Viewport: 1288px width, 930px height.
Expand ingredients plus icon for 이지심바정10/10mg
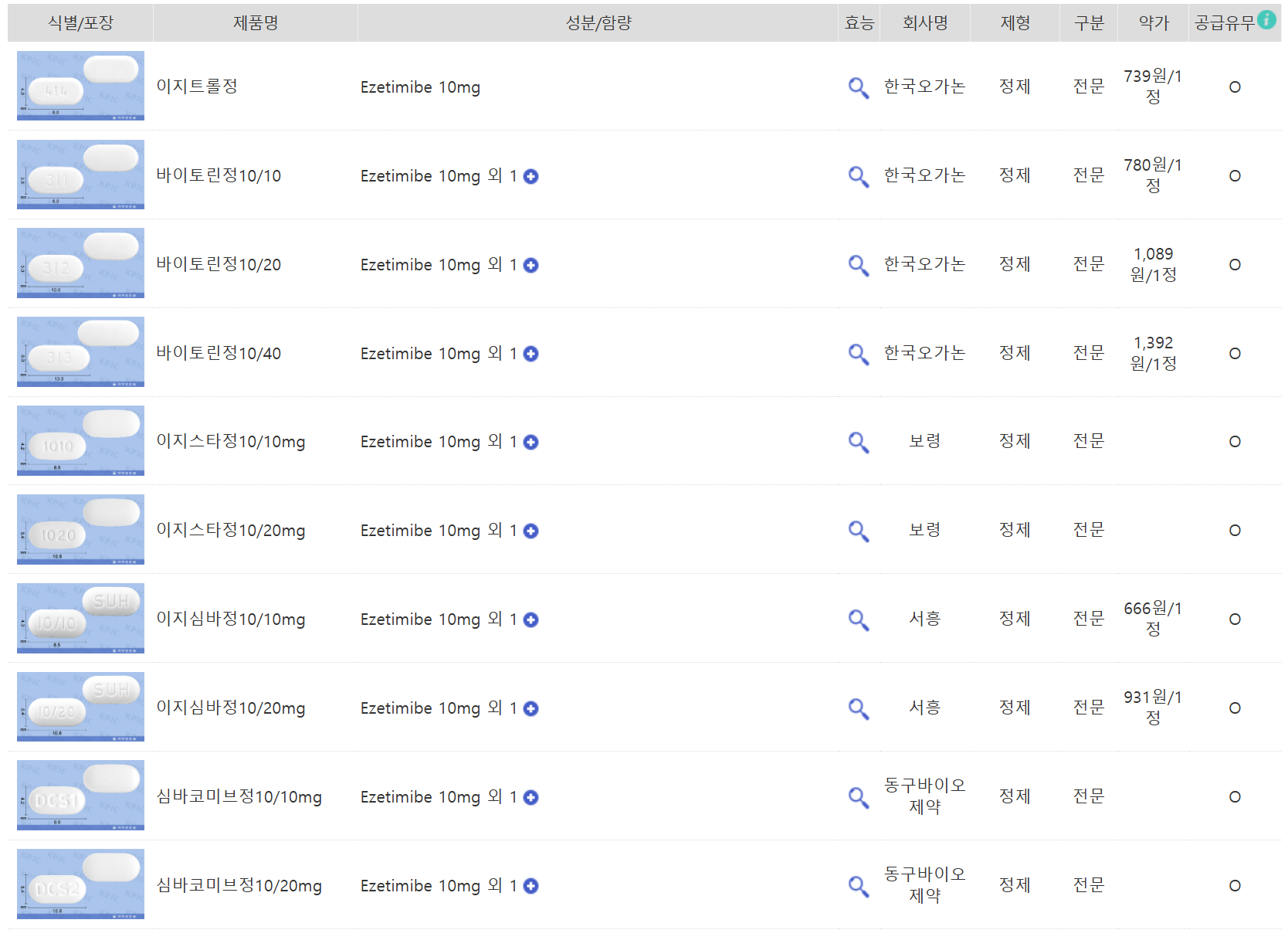click(530, 620)
